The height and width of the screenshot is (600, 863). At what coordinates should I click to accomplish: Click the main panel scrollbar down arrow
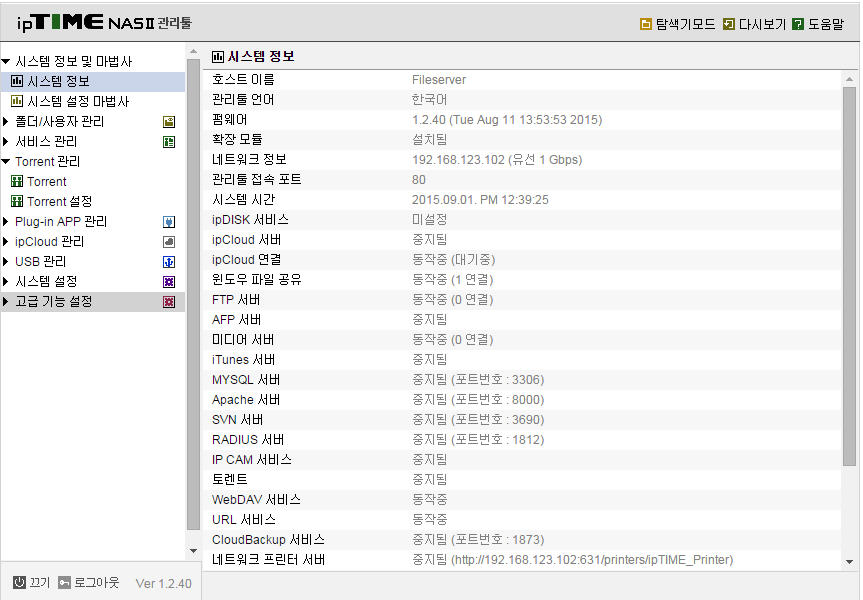tap(849, 561)
